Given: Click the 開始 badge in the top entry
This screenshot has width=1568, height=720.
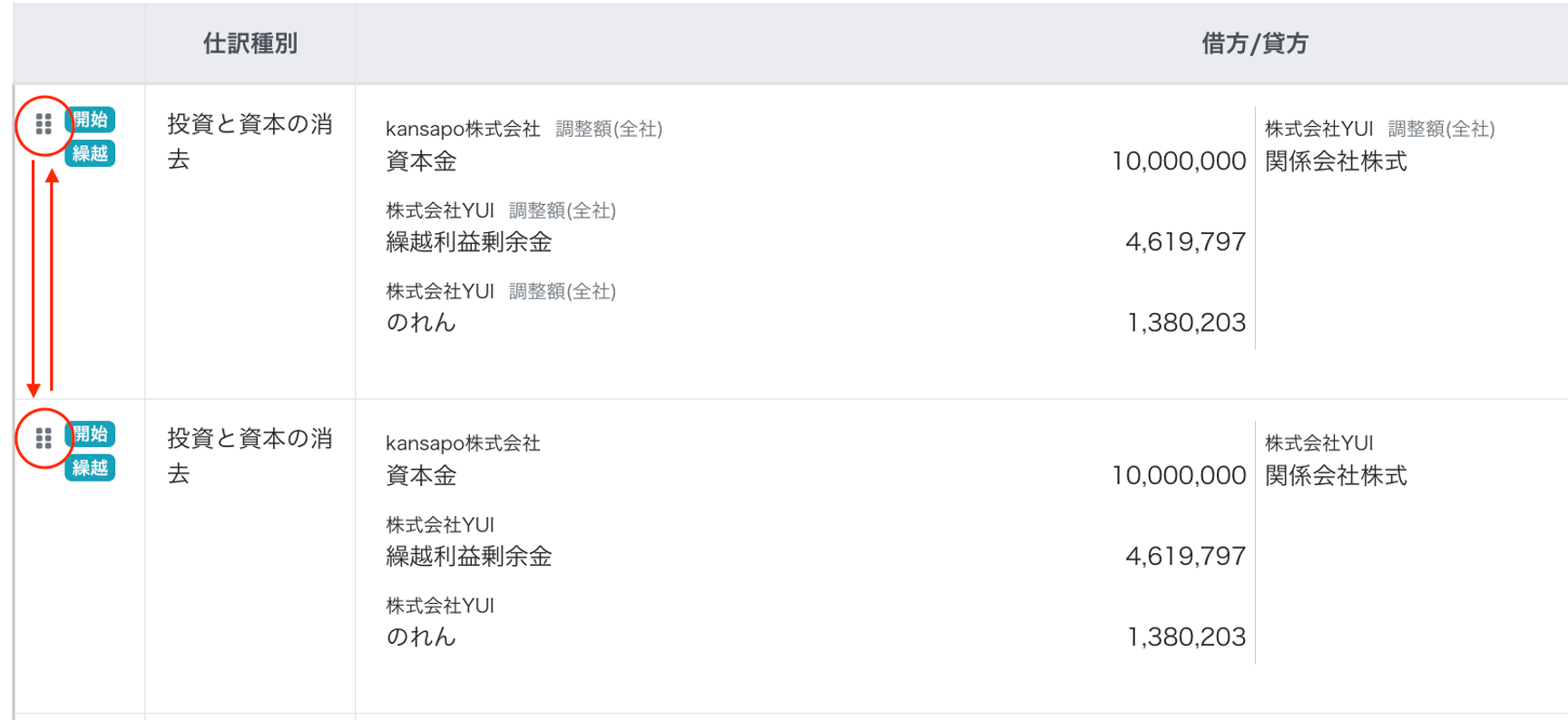Looking at the screenshot, I should click(x=91, y=120).
